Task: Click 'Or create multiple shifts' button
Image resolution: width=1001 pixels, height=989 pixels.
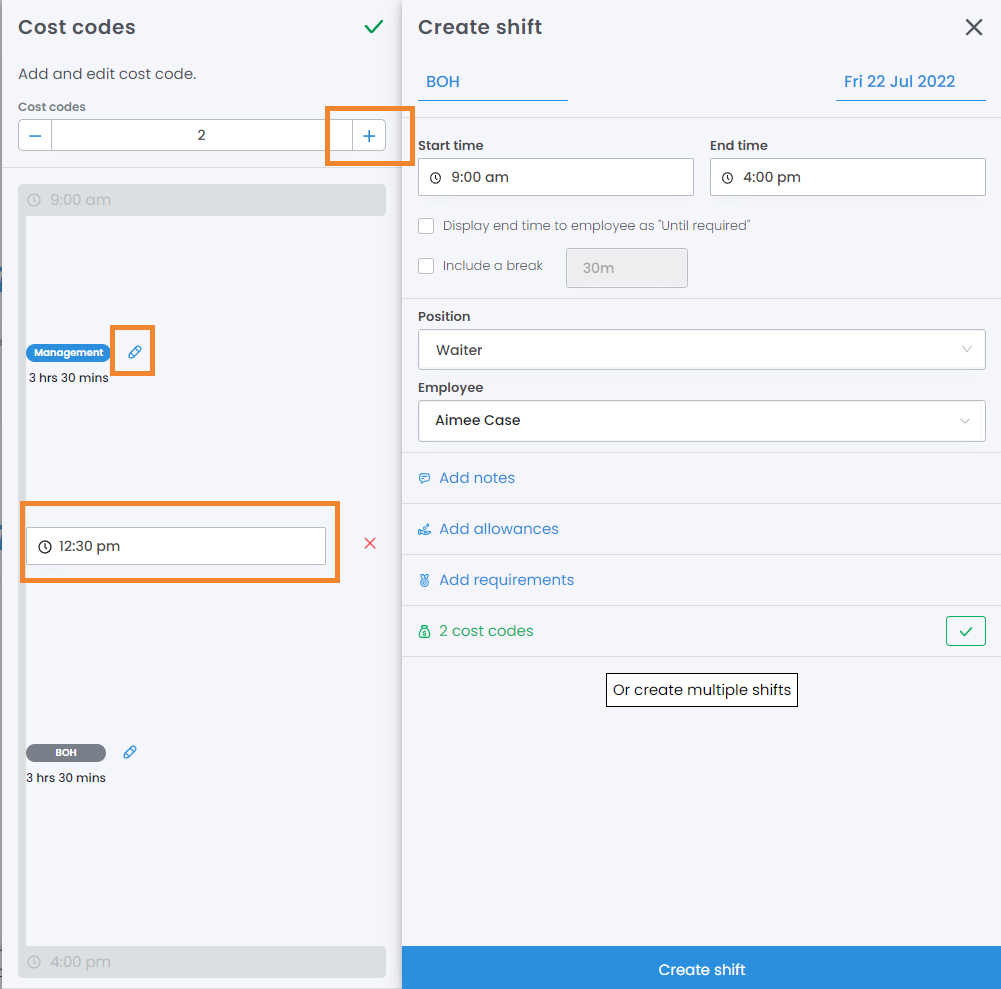Action: [701, 690]
